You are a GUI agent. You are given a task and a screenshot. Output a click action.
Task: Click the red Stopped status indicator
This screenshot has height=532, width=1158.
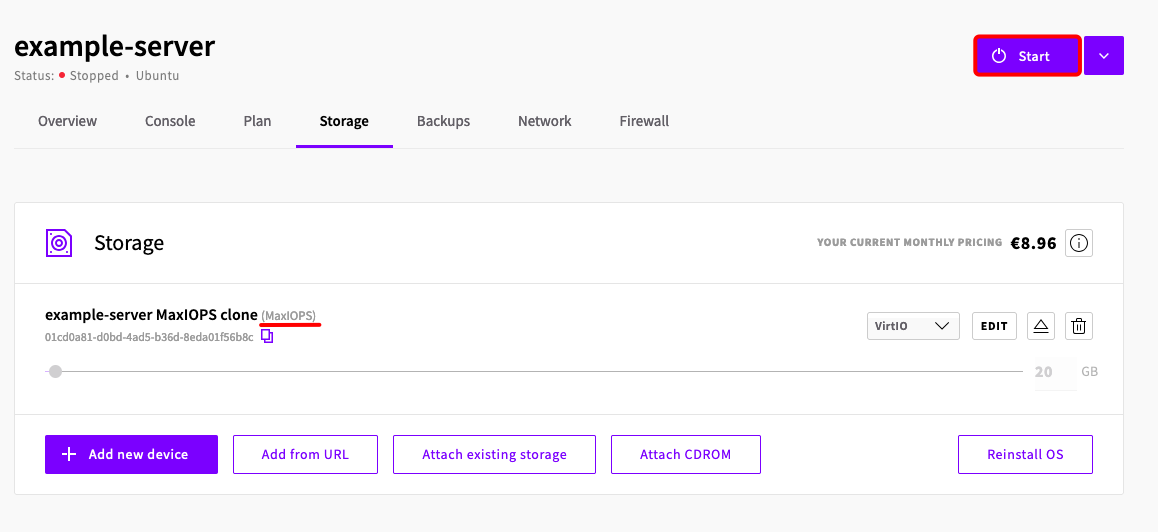pyautogui.click(x=63, y=75)
